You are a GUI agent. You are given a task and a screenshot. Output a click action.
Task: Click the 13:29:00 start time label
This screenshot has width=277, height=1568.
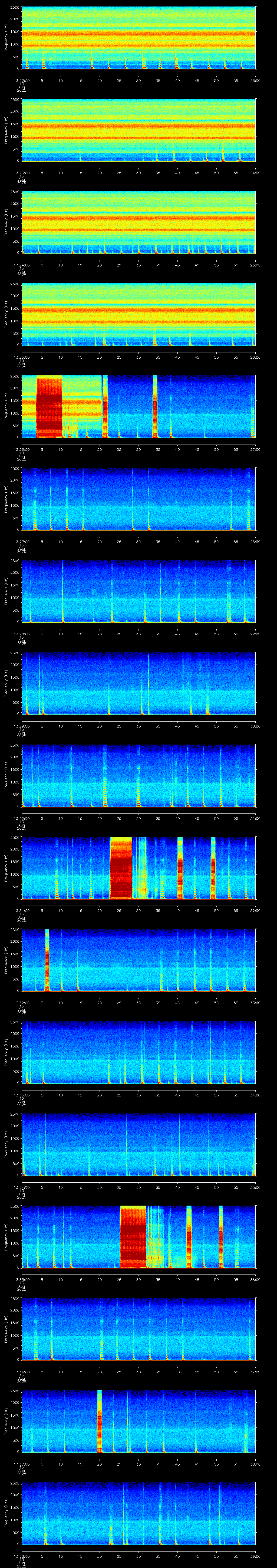pos(21,726)
